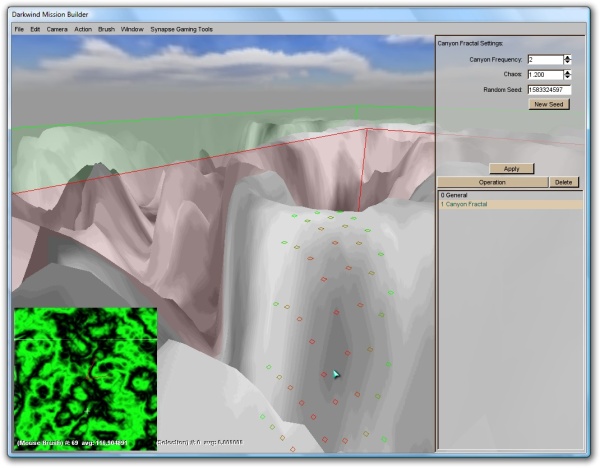The image size is (600, 468).
Task: Open the Edit menu
Action: 35,29
